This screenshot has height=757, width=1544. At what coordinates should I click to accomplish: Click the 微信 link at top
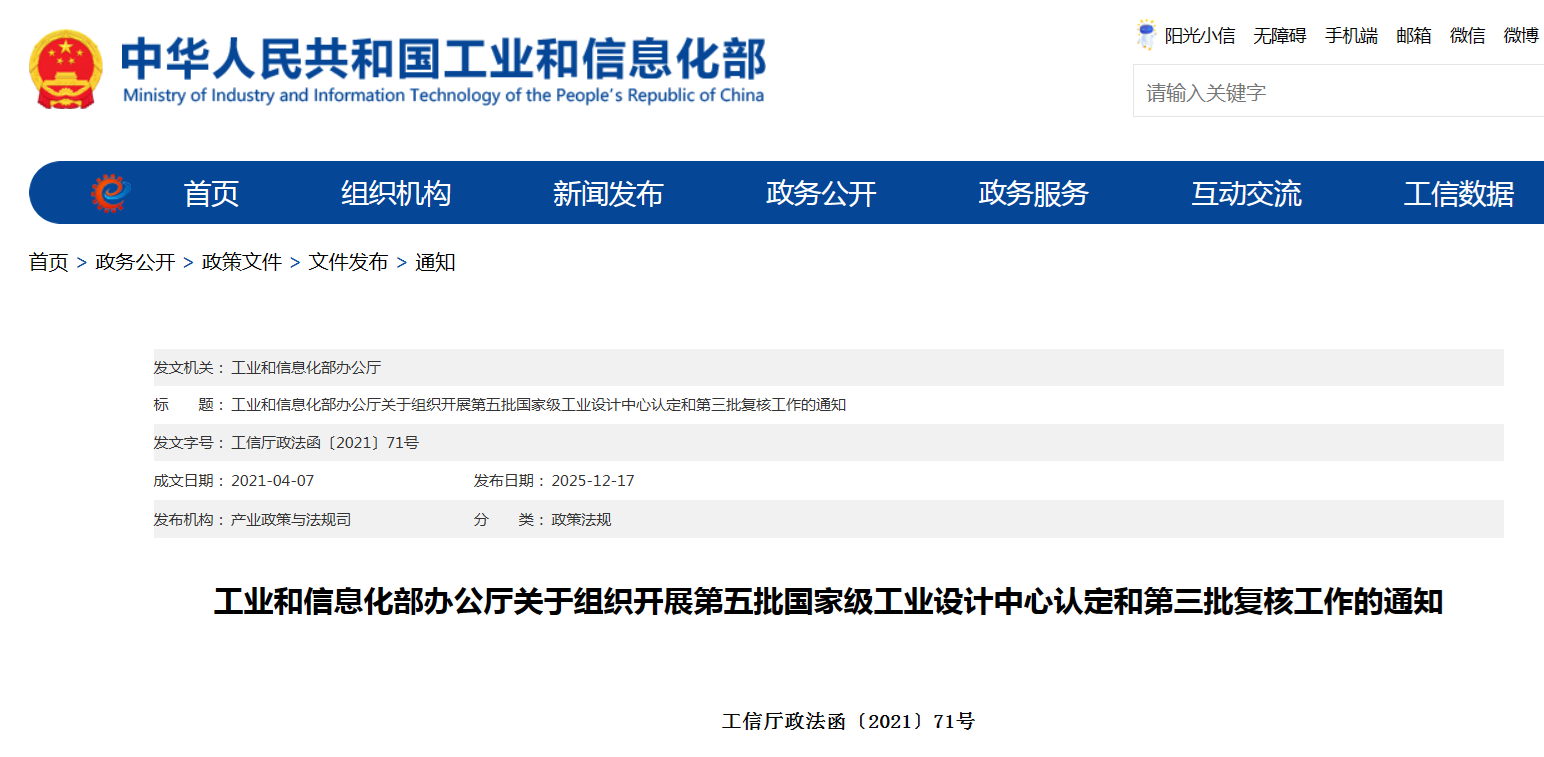(1467, 36)
